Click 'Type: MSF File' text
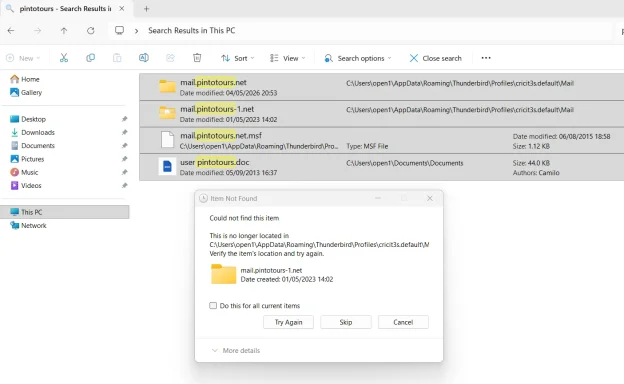 [367, 146]
